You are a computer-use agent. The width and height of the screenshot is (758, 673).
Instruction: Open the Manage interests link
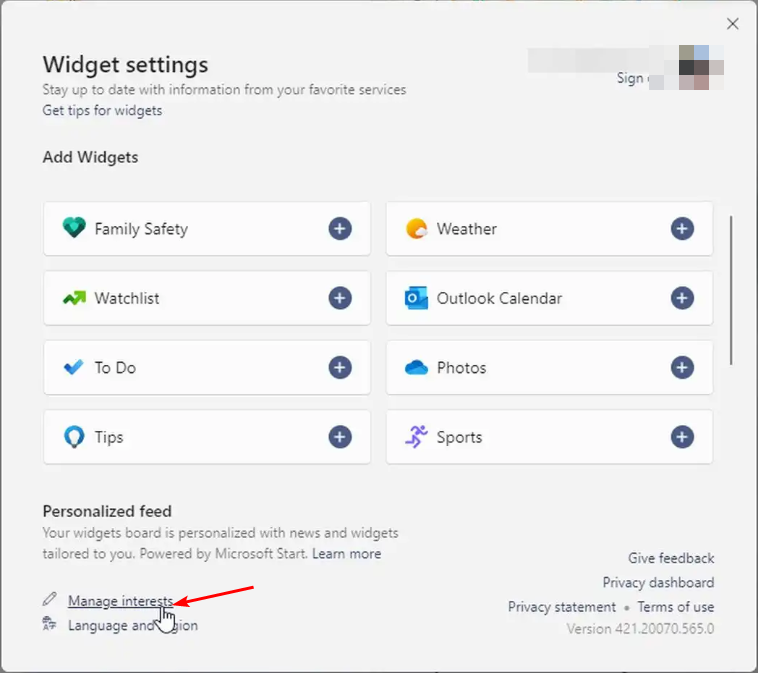(x=120, y=601)
